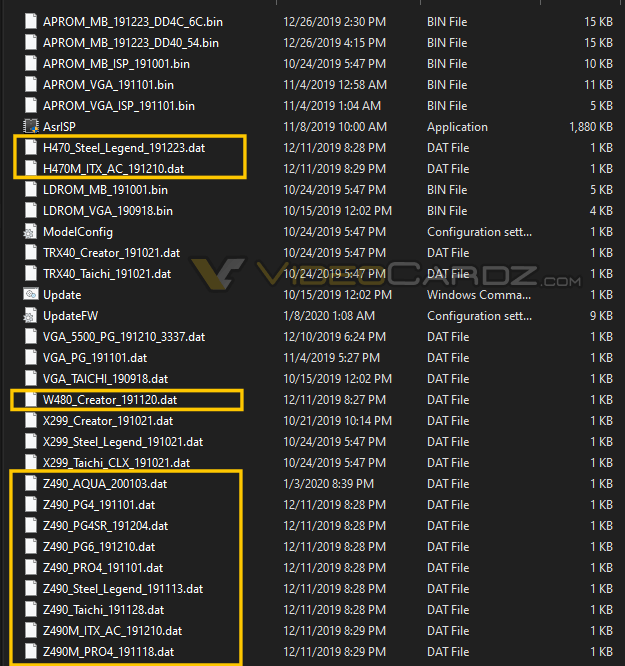Click the file icon of APROM_MB_ISP_191001.bin
Image resolution: width=625 pixels, height=666 pixels.
point(31,63)
